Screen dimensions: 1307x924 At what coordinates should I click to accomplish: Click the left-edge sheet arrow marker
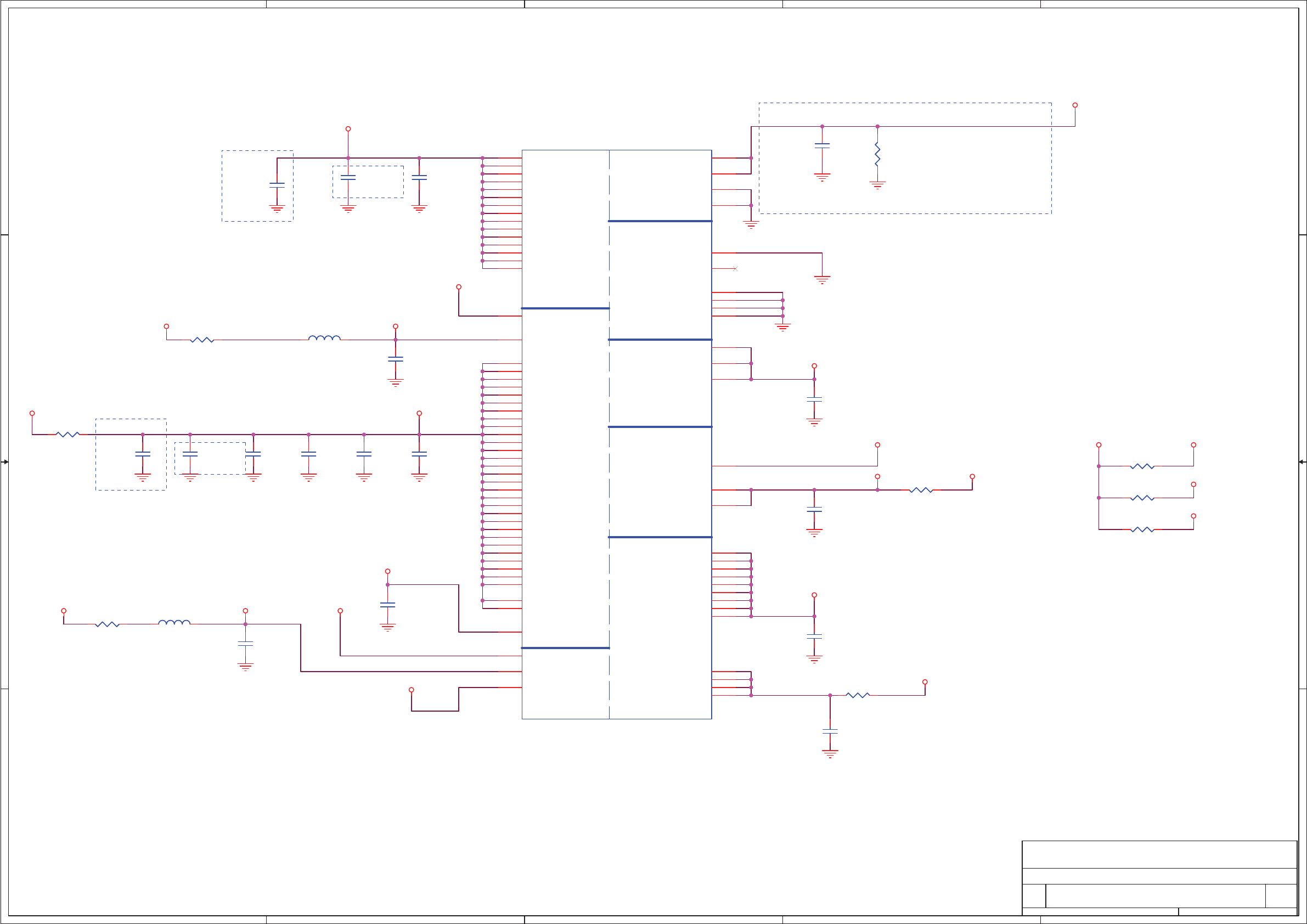[x=5, y=461]
